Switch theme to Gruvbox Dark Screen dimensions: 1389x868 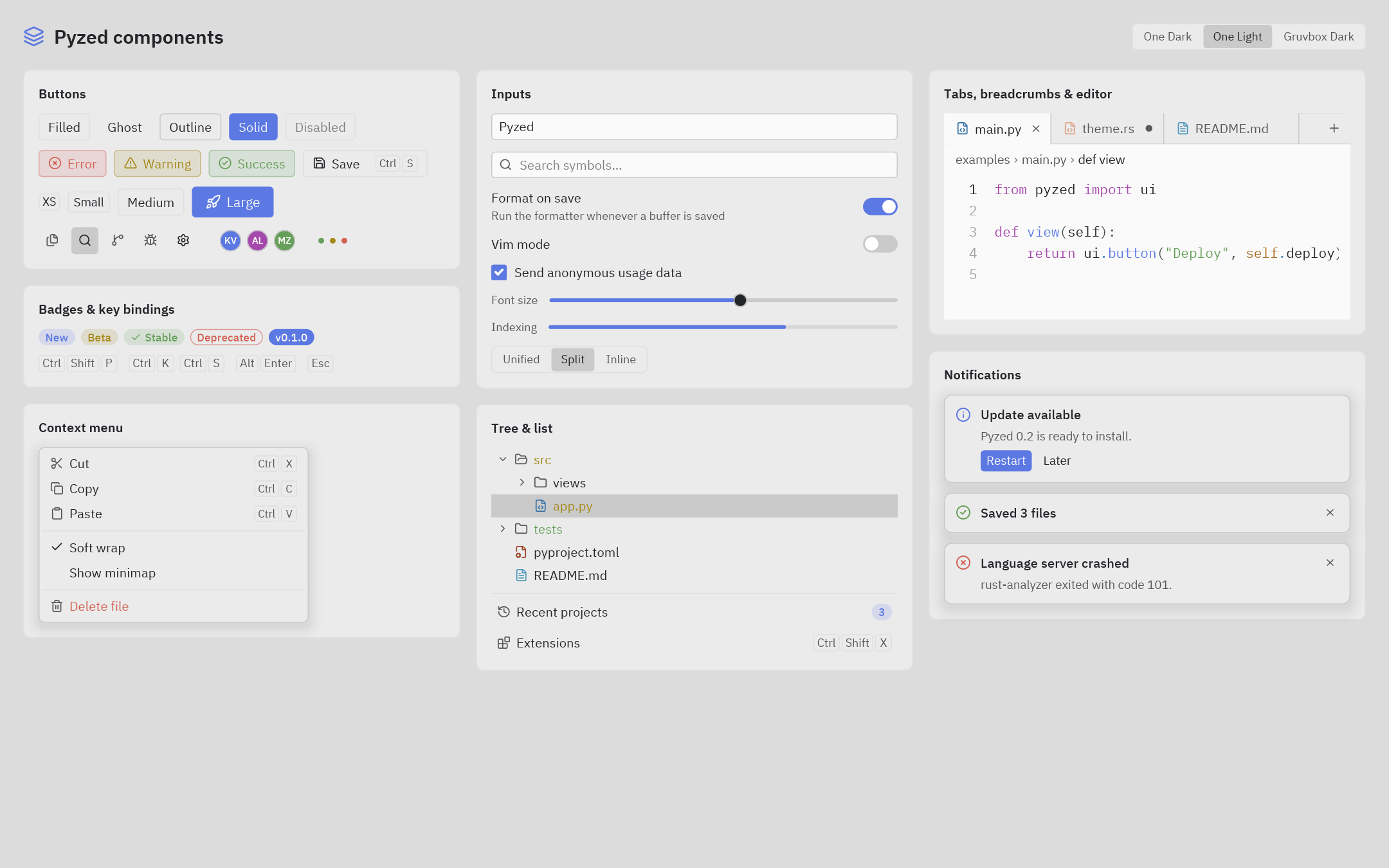(1318, 37)
